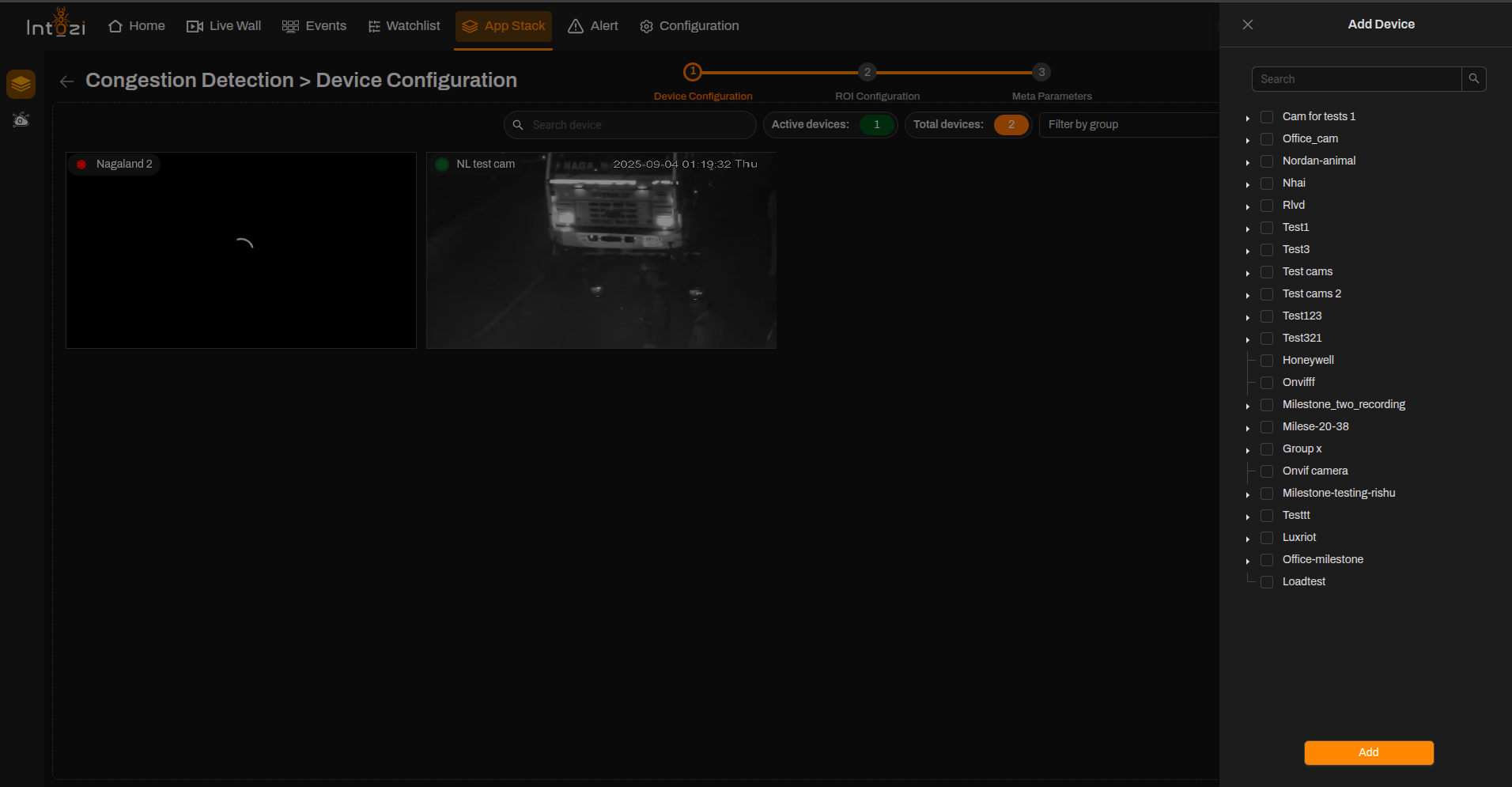Click the Active devices count badge
The height and width of the screenshot is (787, 1512).
point(876,125)
